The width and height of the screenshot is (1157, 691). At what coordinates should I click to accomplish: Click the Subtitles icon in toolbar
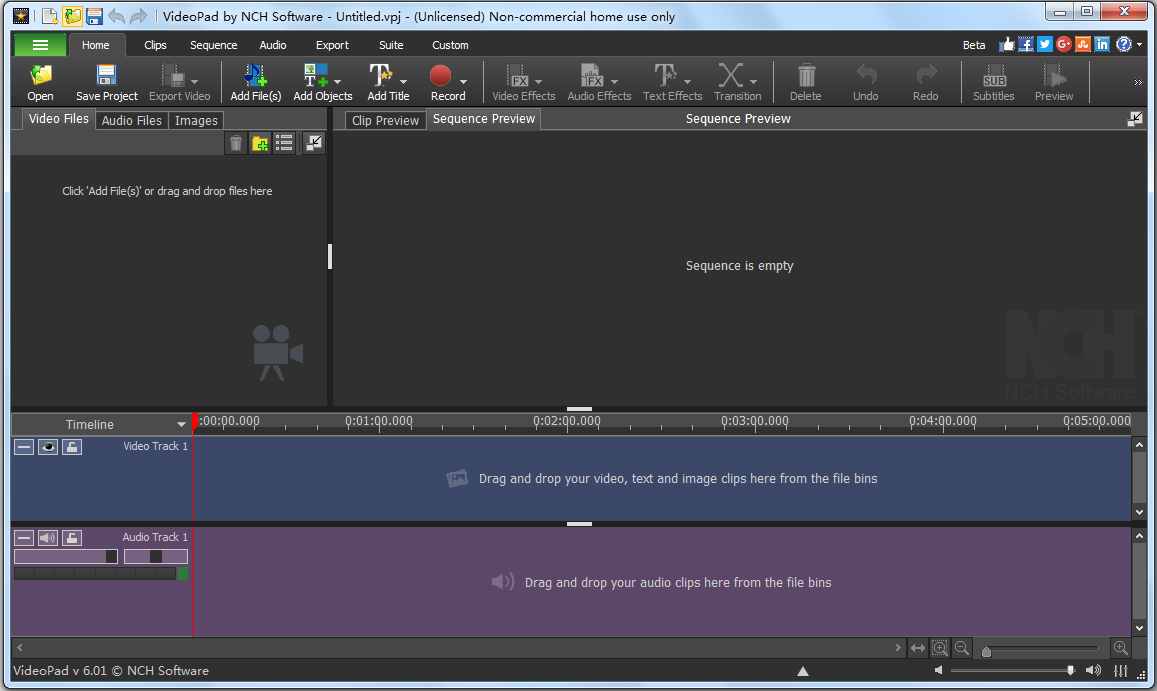tap(993, 77)
